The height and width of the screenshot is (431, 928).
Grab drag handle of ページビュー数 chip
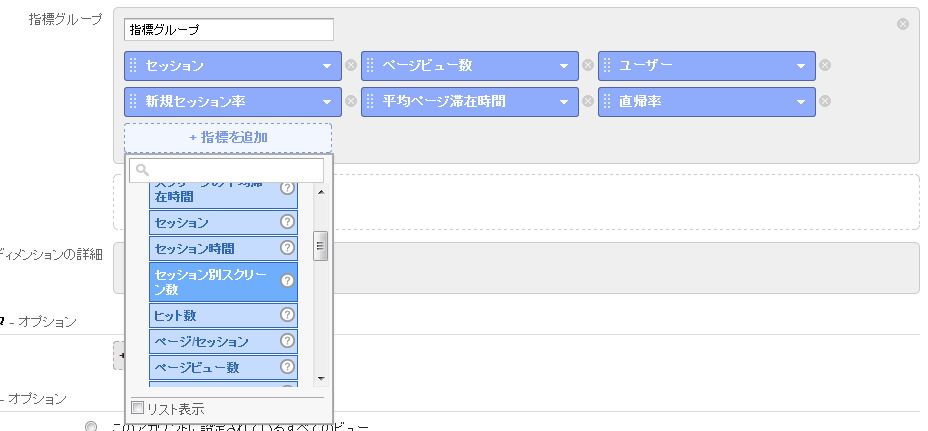369,65
